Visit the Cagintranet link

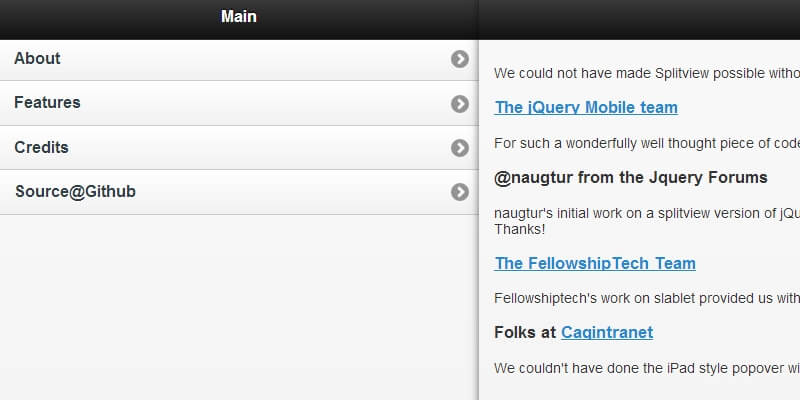point(607,332)
